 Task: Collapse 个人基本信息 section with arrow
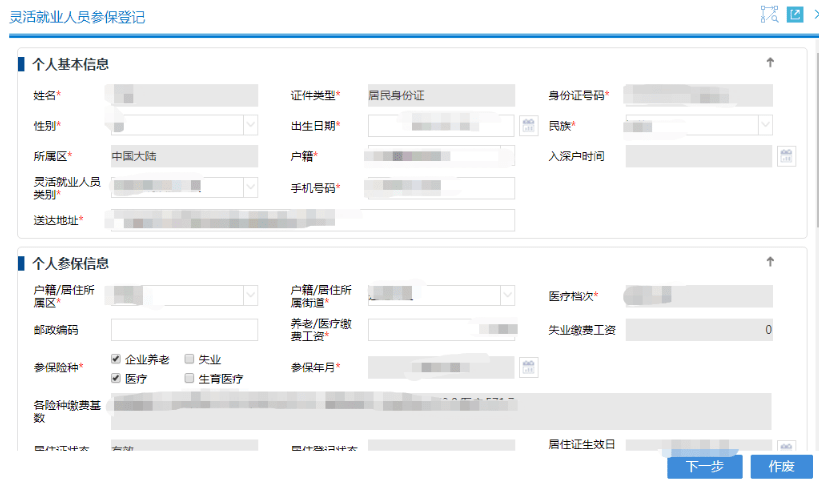[770, 63]
